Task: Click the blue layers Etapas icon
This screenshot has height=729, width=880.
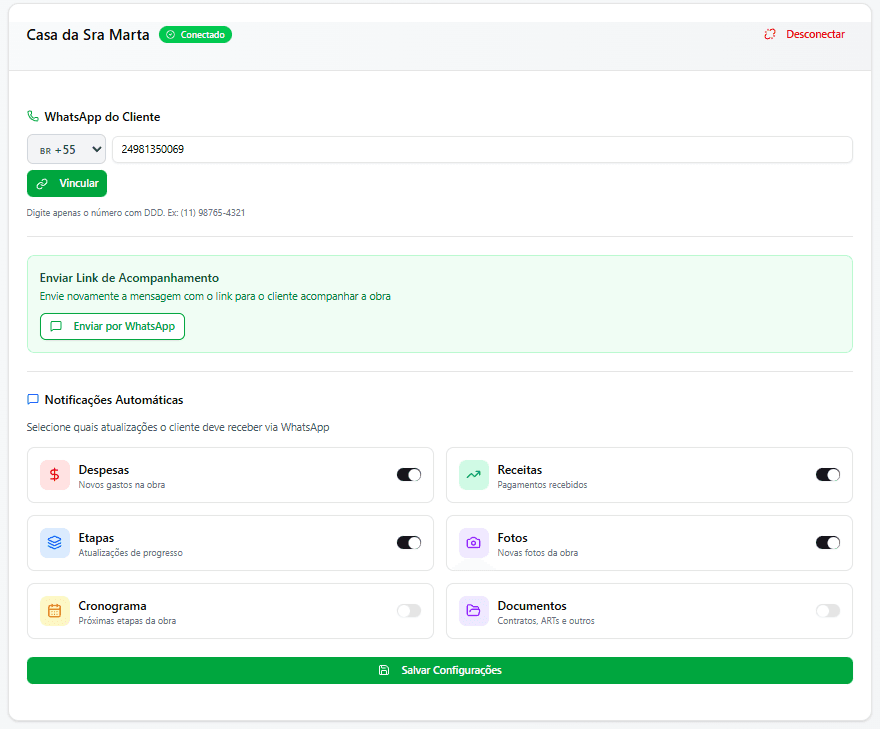Action: pyautogui.click(x=54, y=543)
